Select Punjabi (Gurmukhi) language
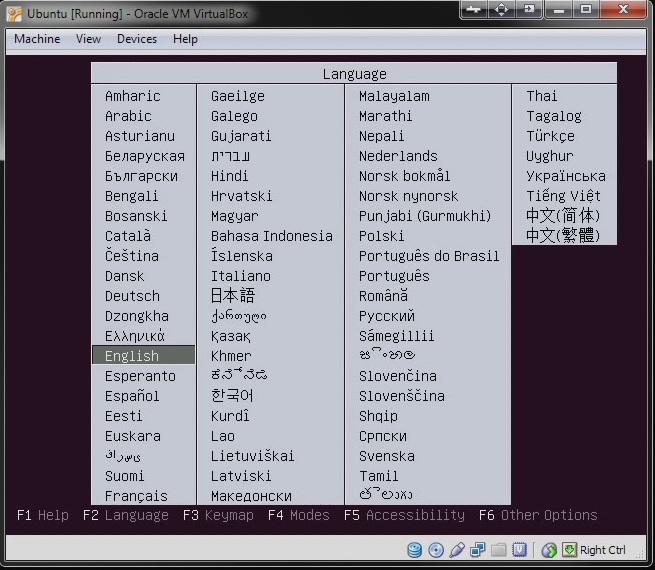655x570 pixels. (425, 216)
